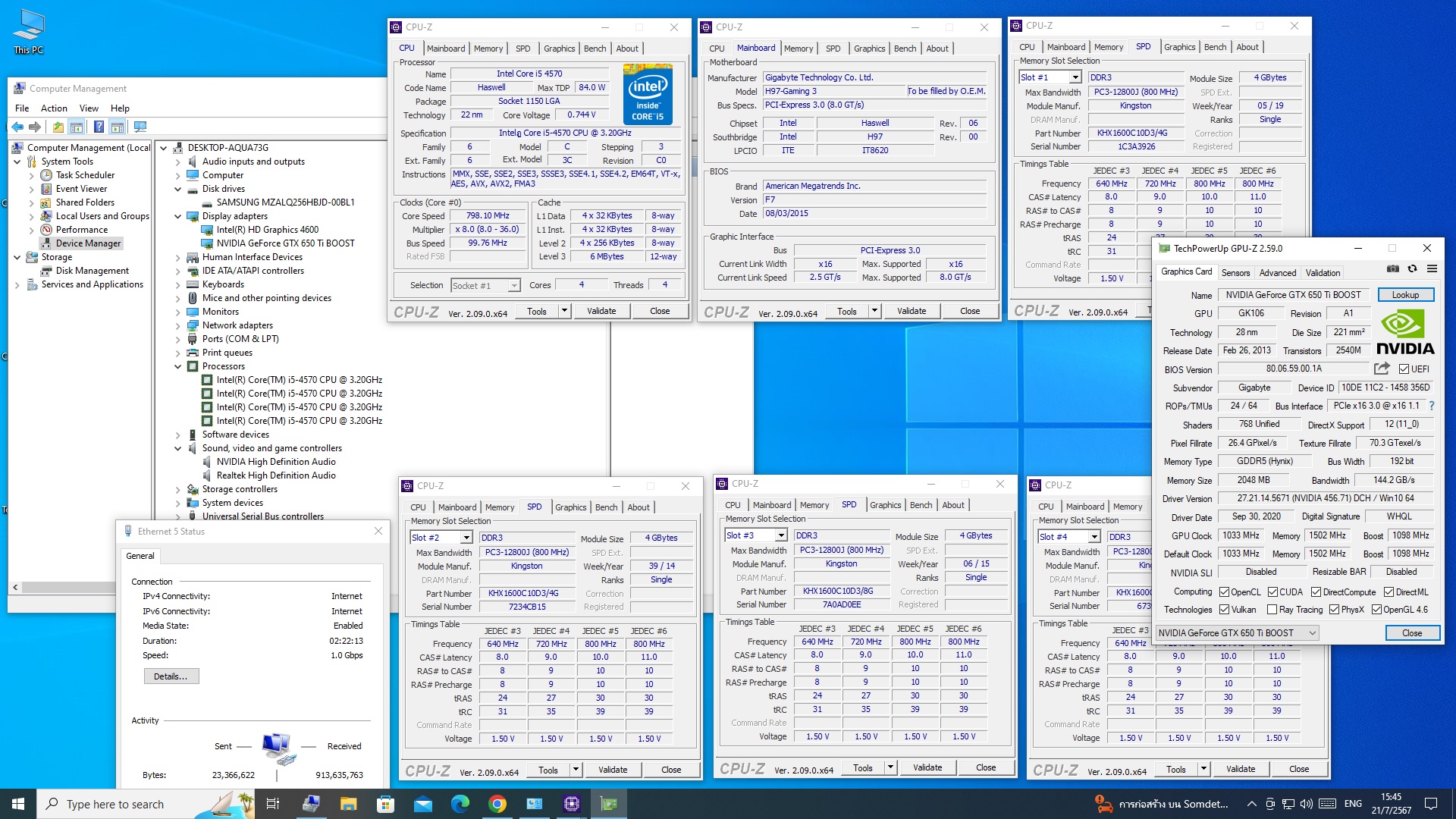
Task: Toggle the Ray Tracing checkbox
Action: click(x=1272, y=610)
